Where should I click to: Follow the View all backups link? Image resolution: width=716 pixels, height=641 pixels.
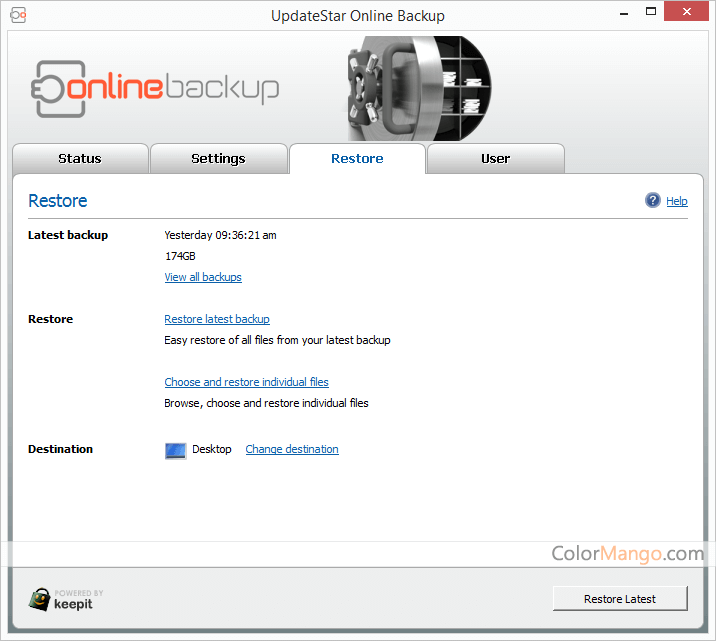click(x=203, y=277)
